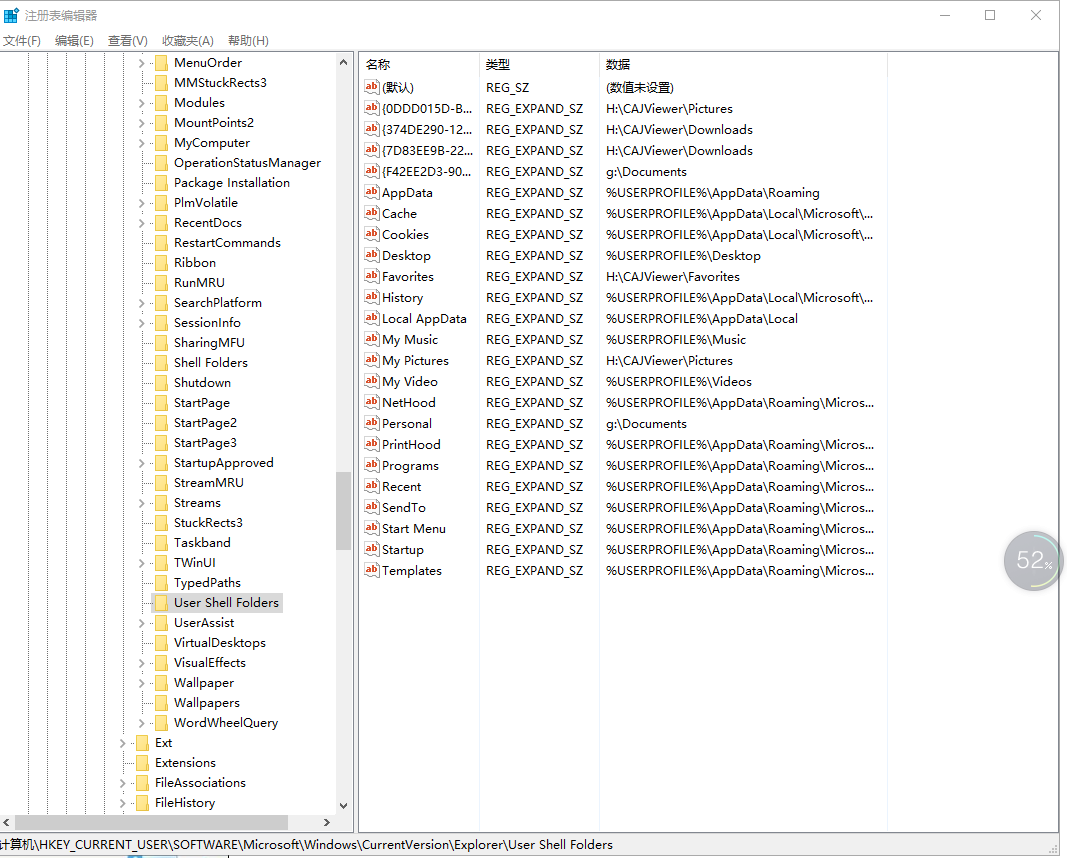Expand the FileAssociations key
Image resolution: width=1067 pixels, height=858 pixels.
pos(121,782)
